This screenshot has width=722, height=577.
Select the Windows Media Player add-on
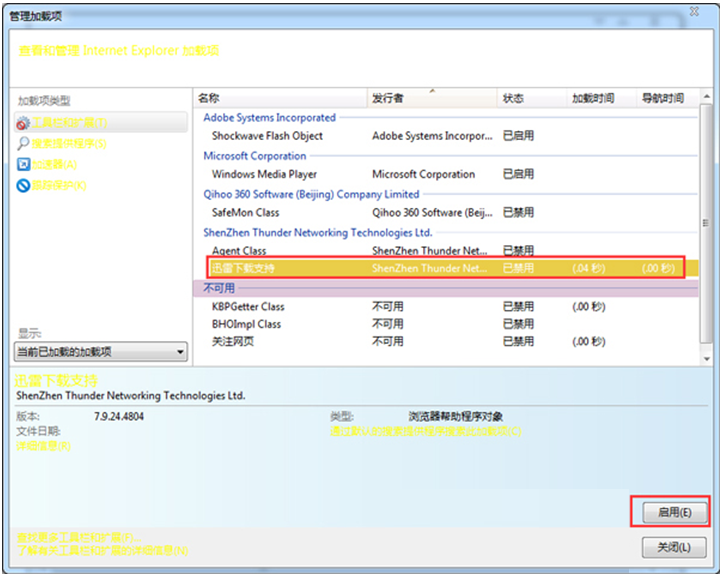click(x=264, y=174)
